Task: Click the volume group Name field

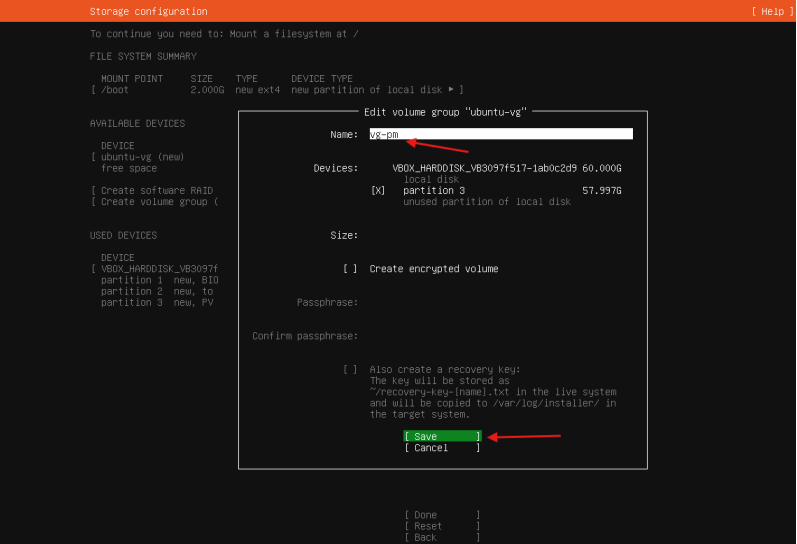Action: pos(500,134)
